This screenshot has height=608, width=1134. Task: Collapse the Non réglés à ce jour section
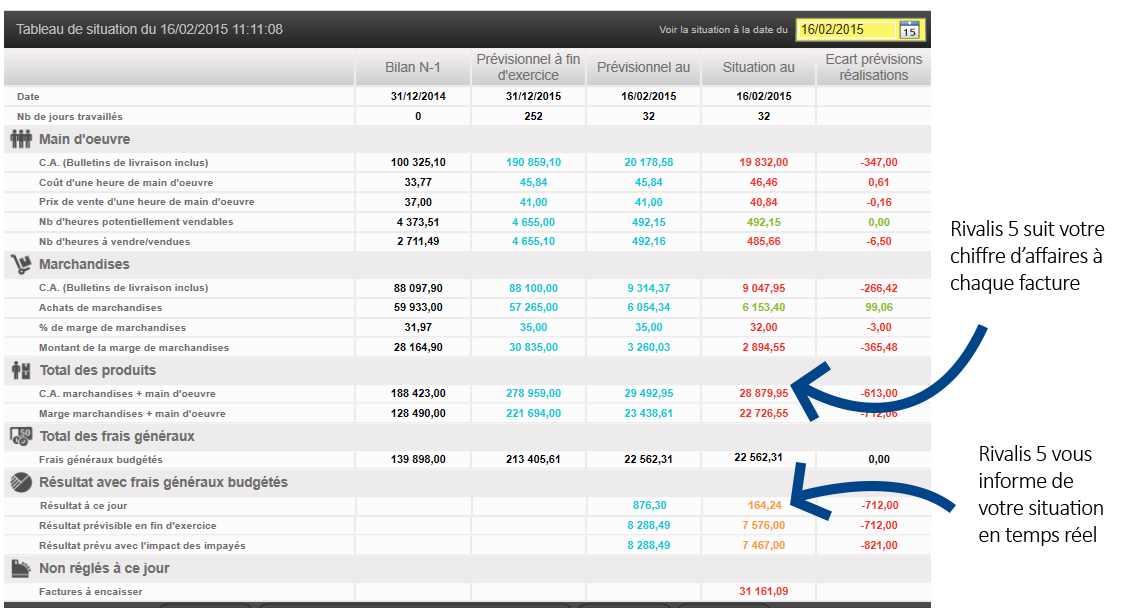pyautogui.click(x=104, y=568)
